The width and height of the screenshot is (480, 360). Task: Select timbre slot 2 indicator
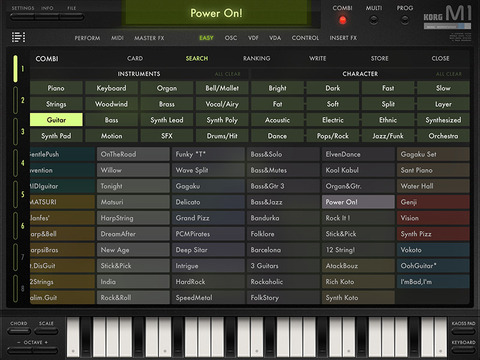tap(16, 100)
